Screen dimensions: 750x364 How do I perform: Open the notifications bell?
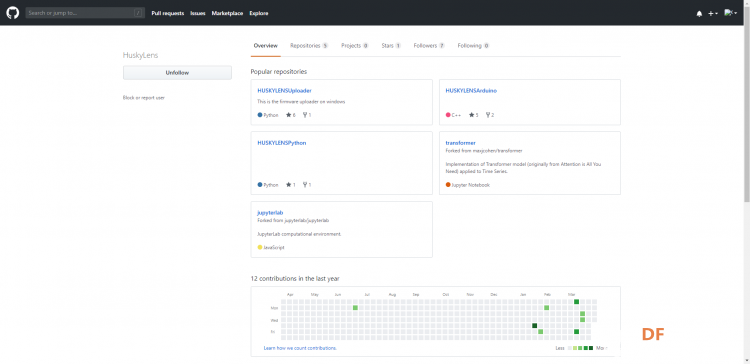(x=699, y=14)
